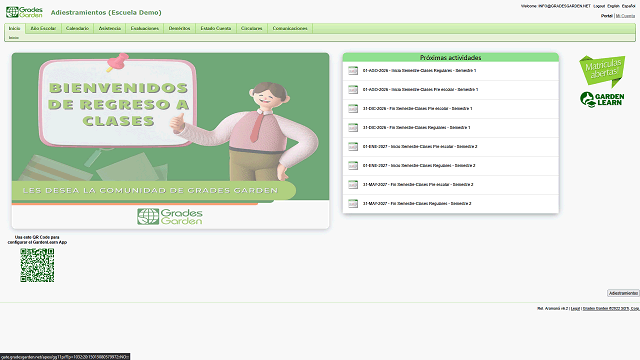Open the Inicio tab
Image resolution: width=640 pixels, height=360 pixels.
[15, 28]
